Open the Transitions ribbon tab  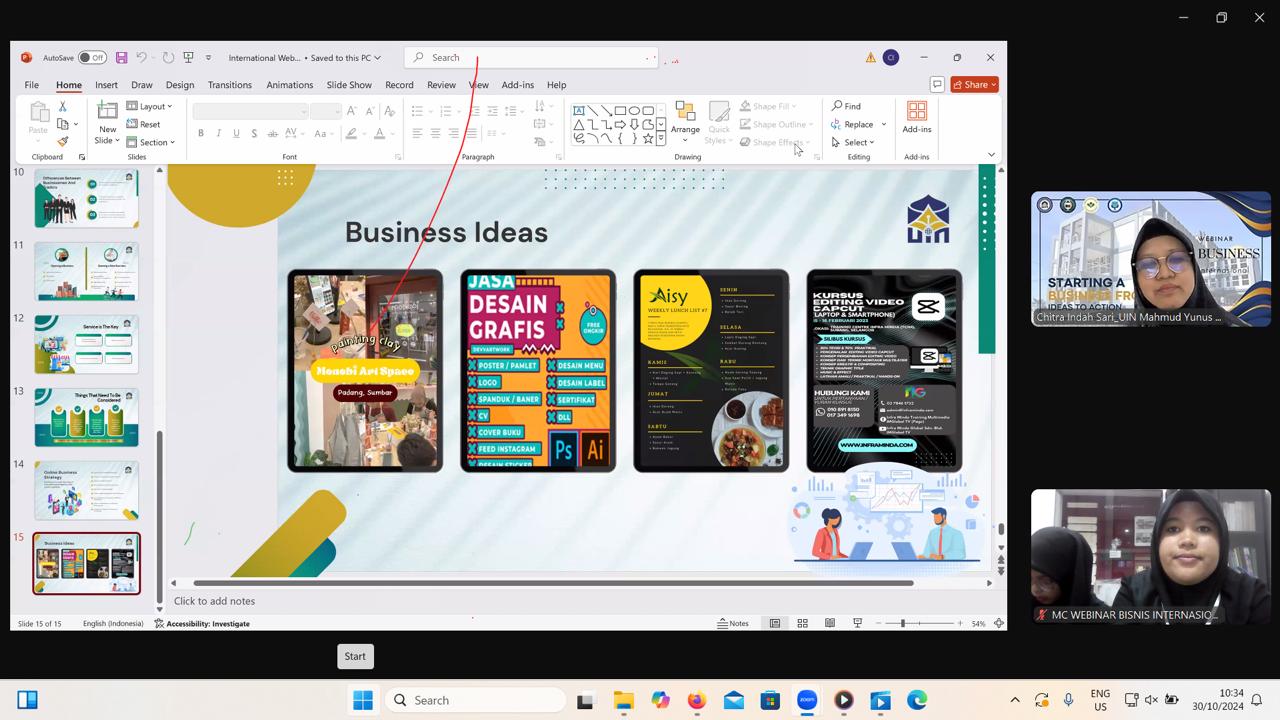[230, 85]
